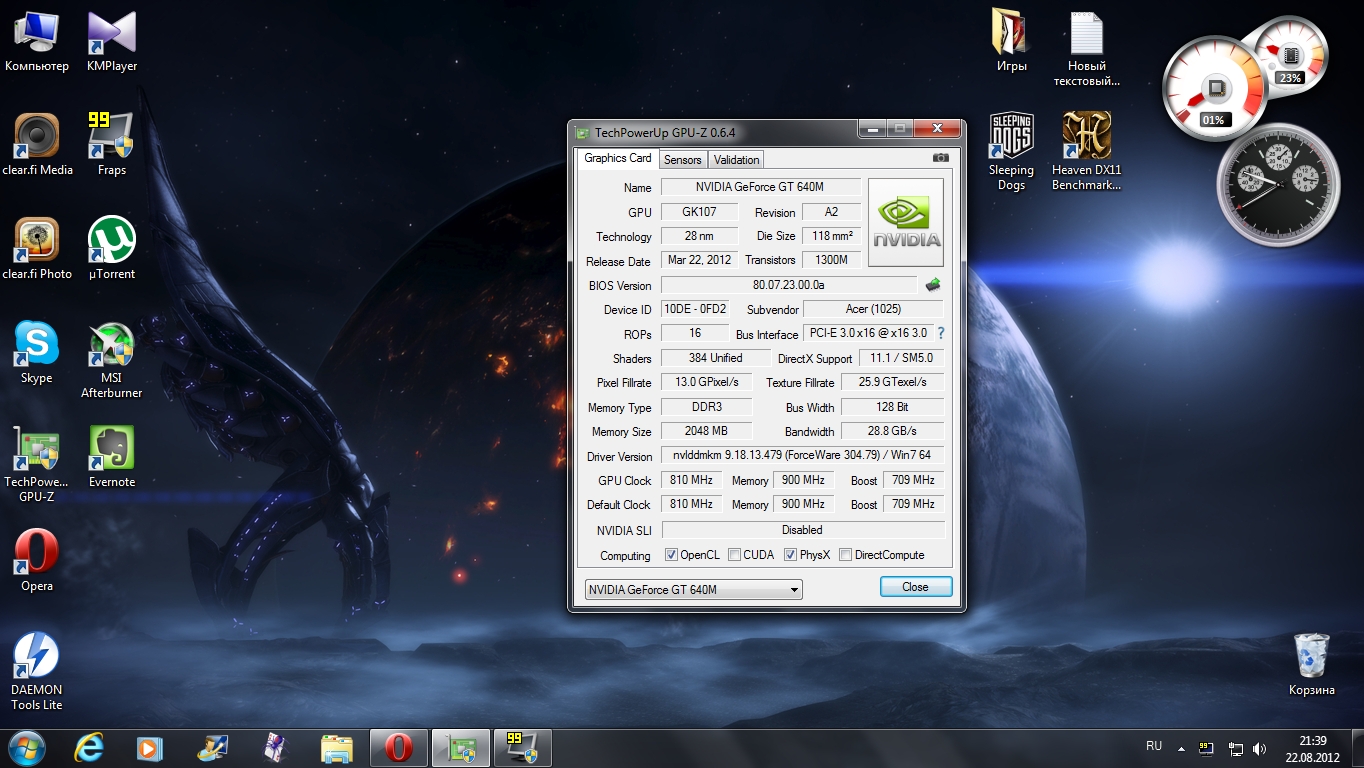The width and height of the screenshot is (1364, 768).
Task: Select the clear.fi Photo desktop shortcut
Action: click(37, 250)
